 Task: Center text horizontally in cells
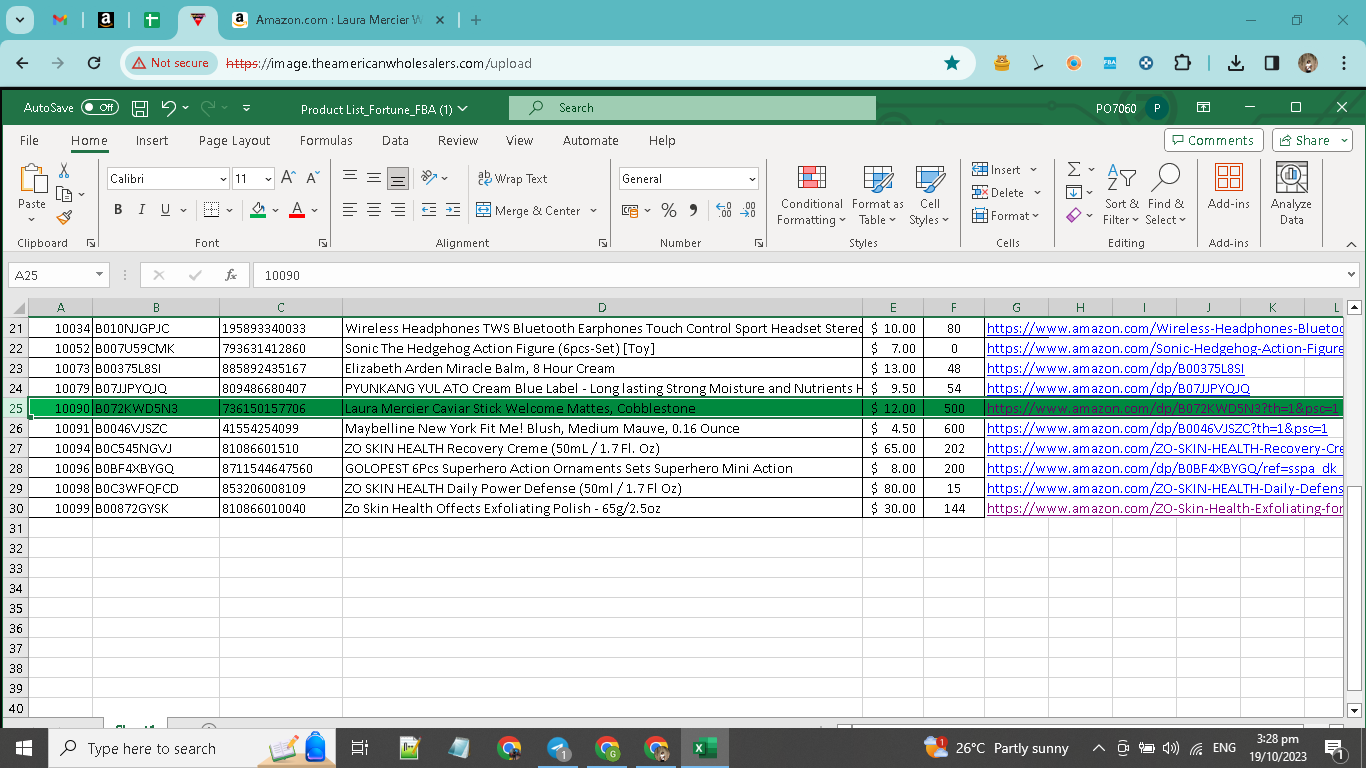click(374, 210)
